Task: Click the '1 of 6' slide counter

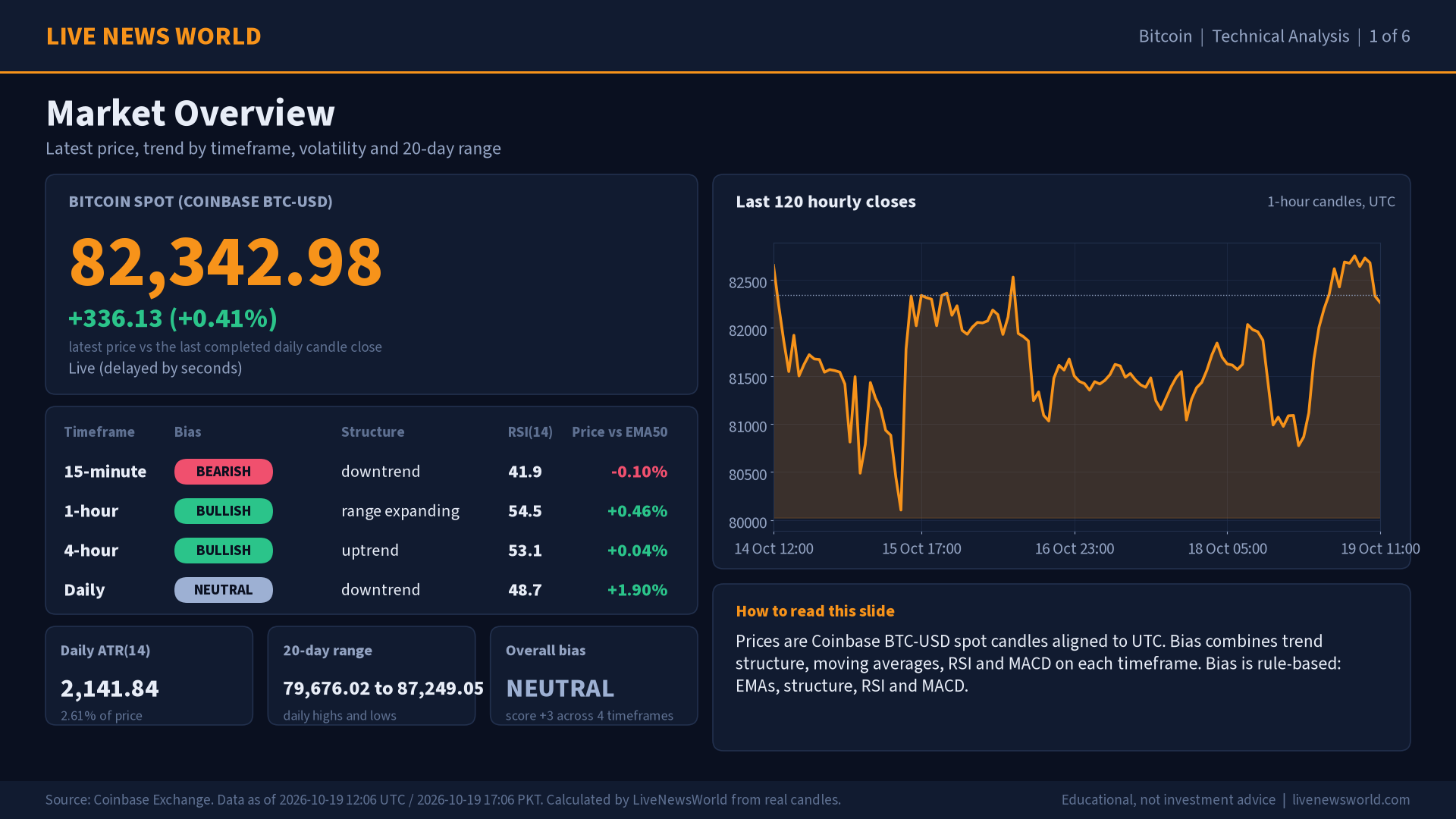Action: (x=1389, y=36)
